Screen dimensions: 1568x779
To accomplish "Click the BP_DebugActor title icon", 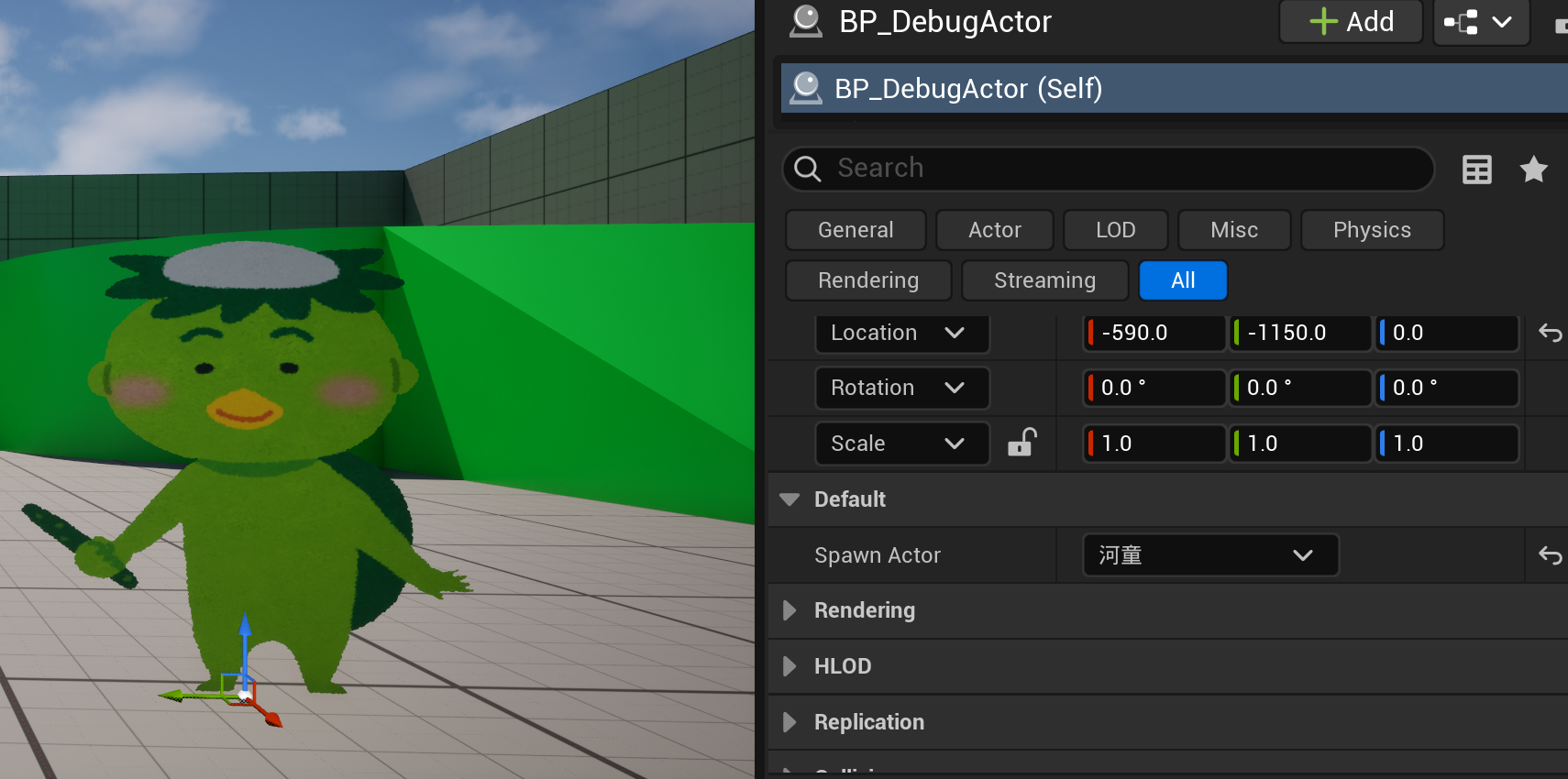I will [806, 21].
